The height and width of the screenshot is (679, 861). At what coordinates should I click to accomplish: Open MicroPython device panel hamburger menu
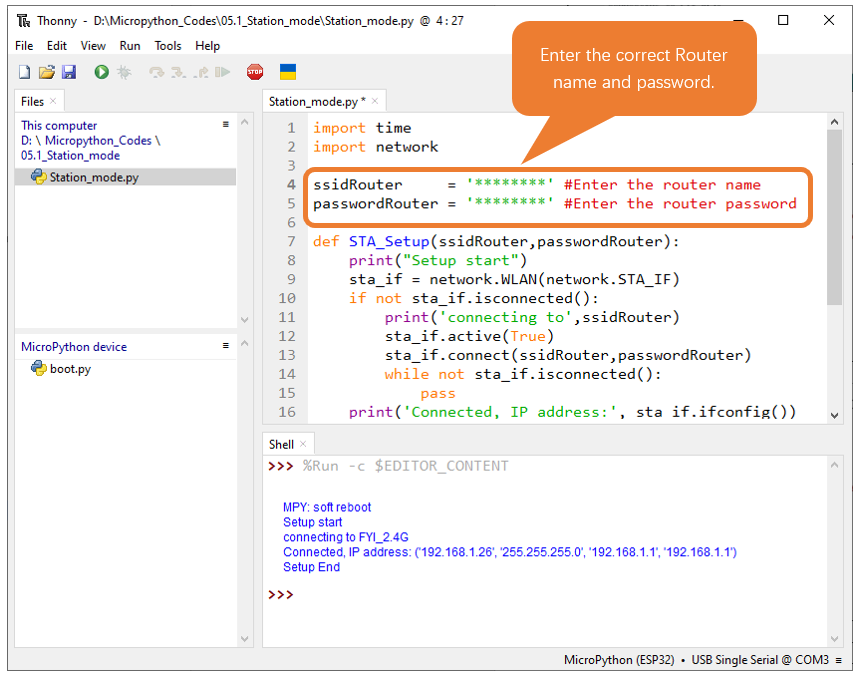point(226,346)
